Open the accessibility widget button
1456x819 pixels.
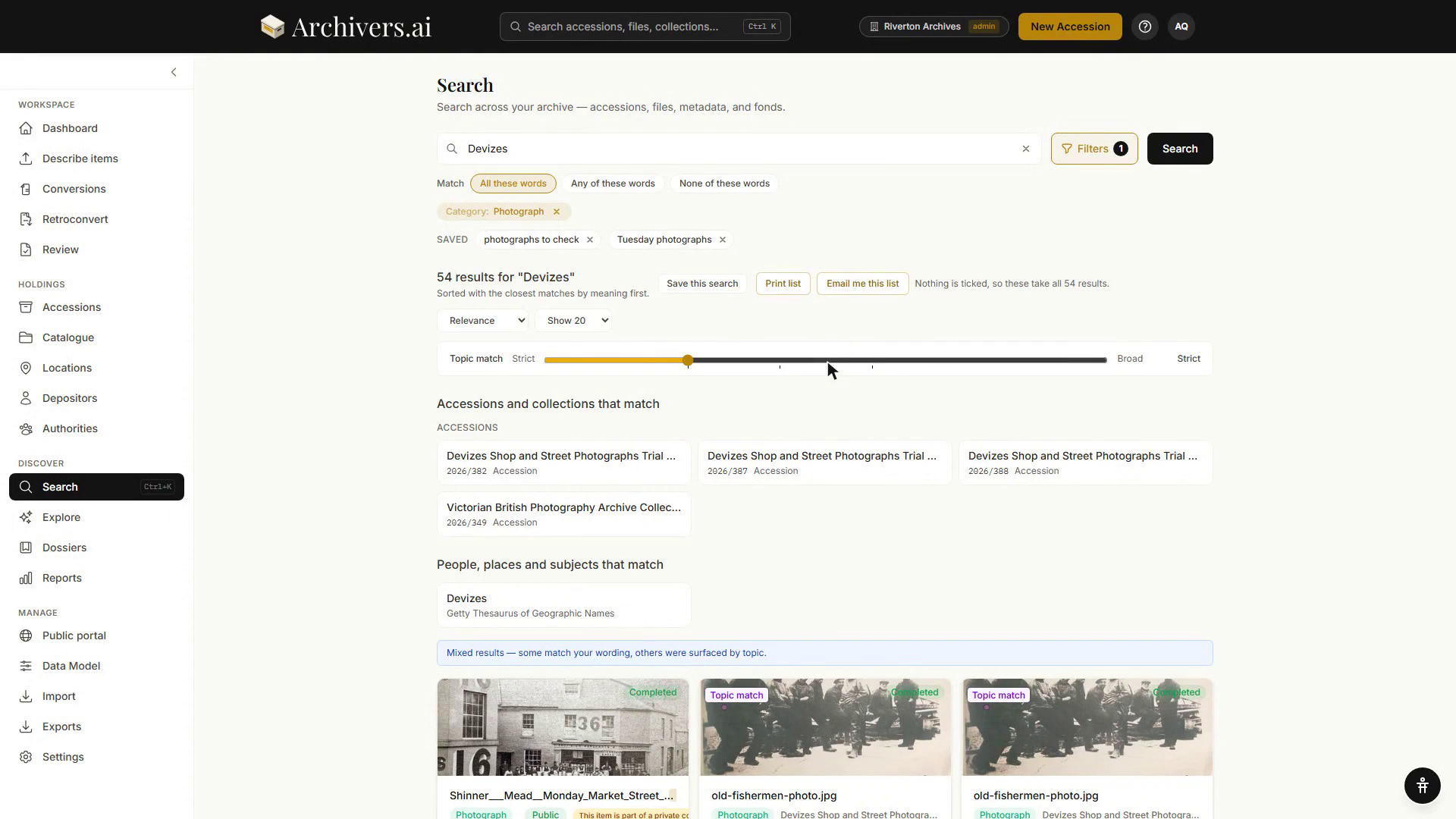(x=1422, y=786)
